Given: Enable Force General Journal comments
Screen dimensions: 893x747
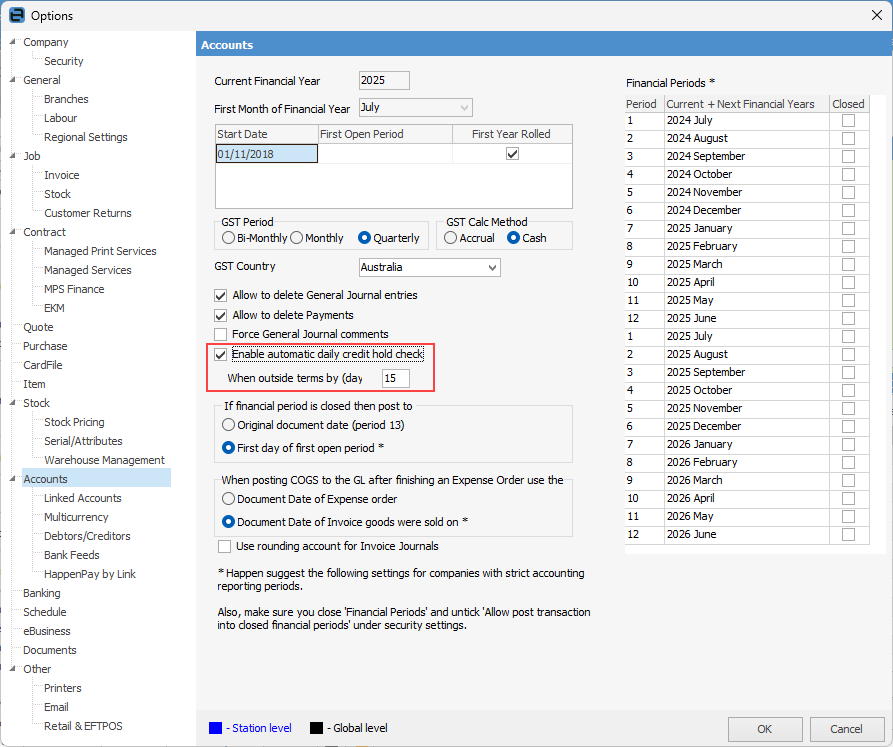Looking at the screenshot, I should [x=220, y=334].
